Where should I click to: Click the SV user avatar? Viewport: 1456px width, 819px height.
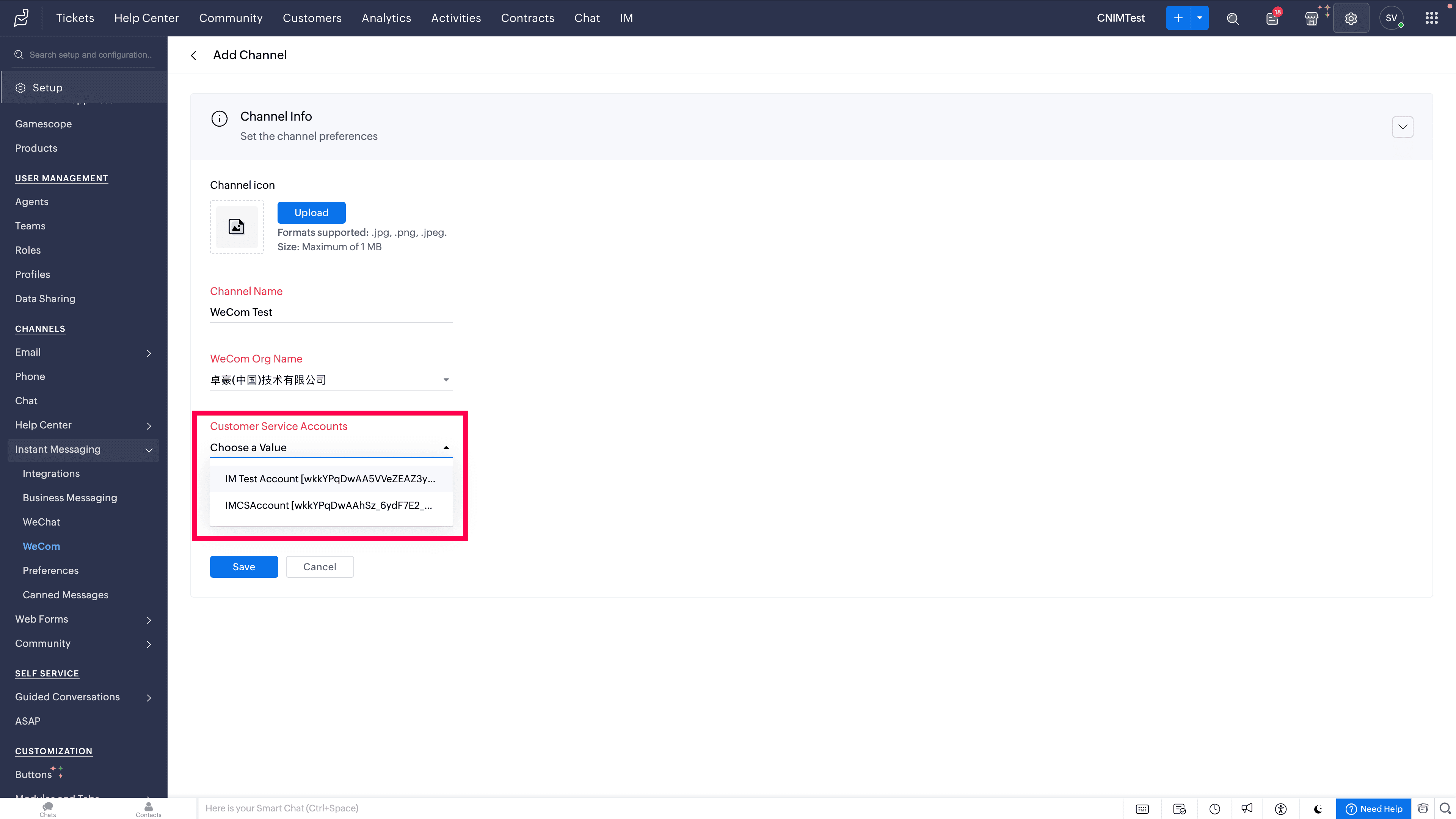[x=1391, y=18]
